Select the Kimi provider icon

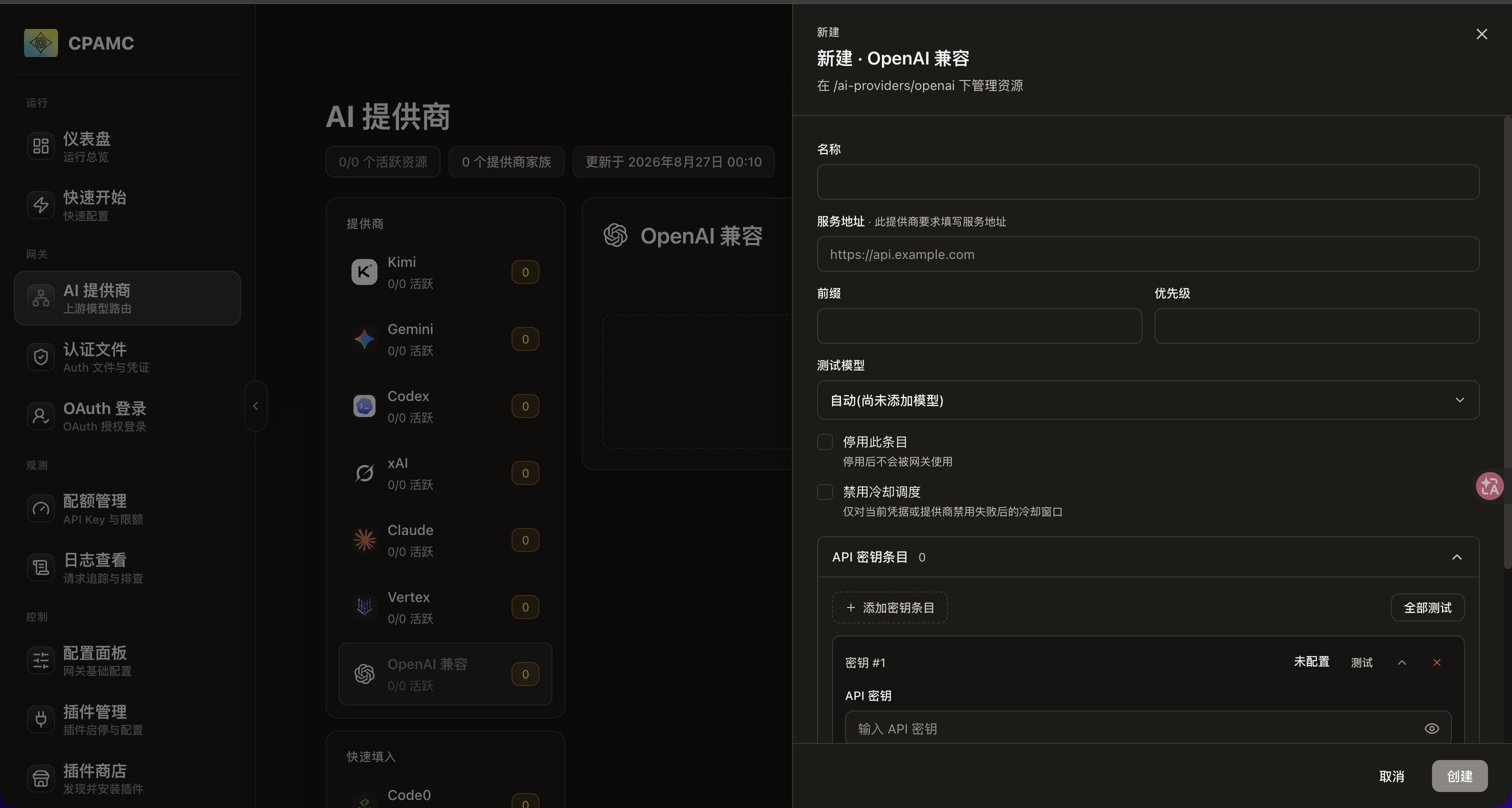point(364,271)
